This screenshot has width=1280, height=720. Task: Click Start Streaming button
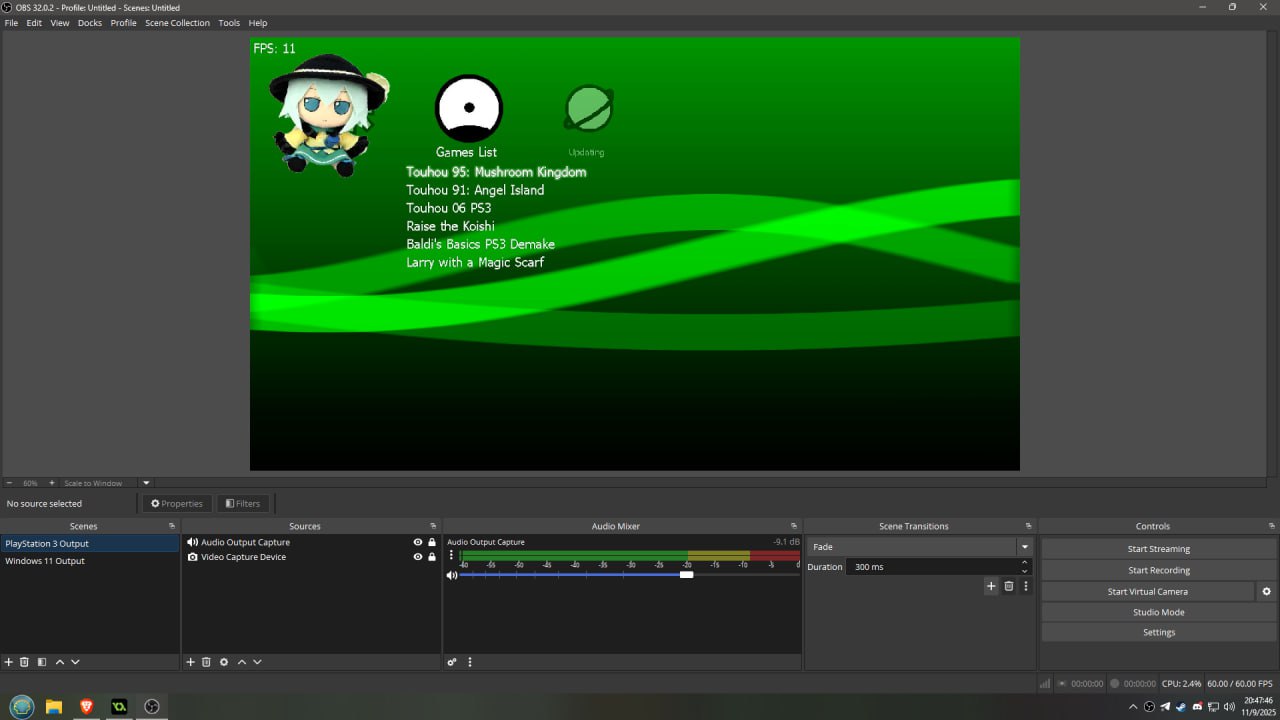(x=1159, y=549)
